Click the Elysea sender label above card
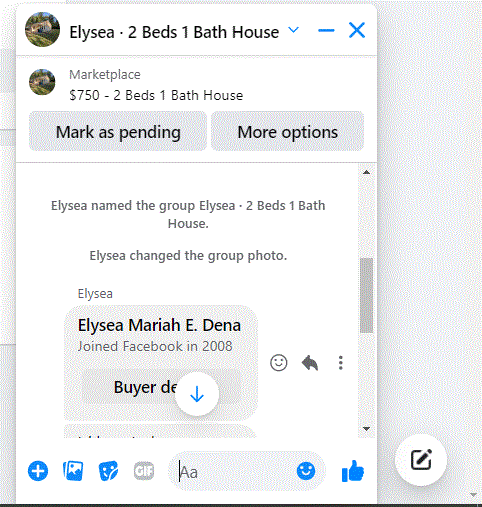 coord(95,294)
